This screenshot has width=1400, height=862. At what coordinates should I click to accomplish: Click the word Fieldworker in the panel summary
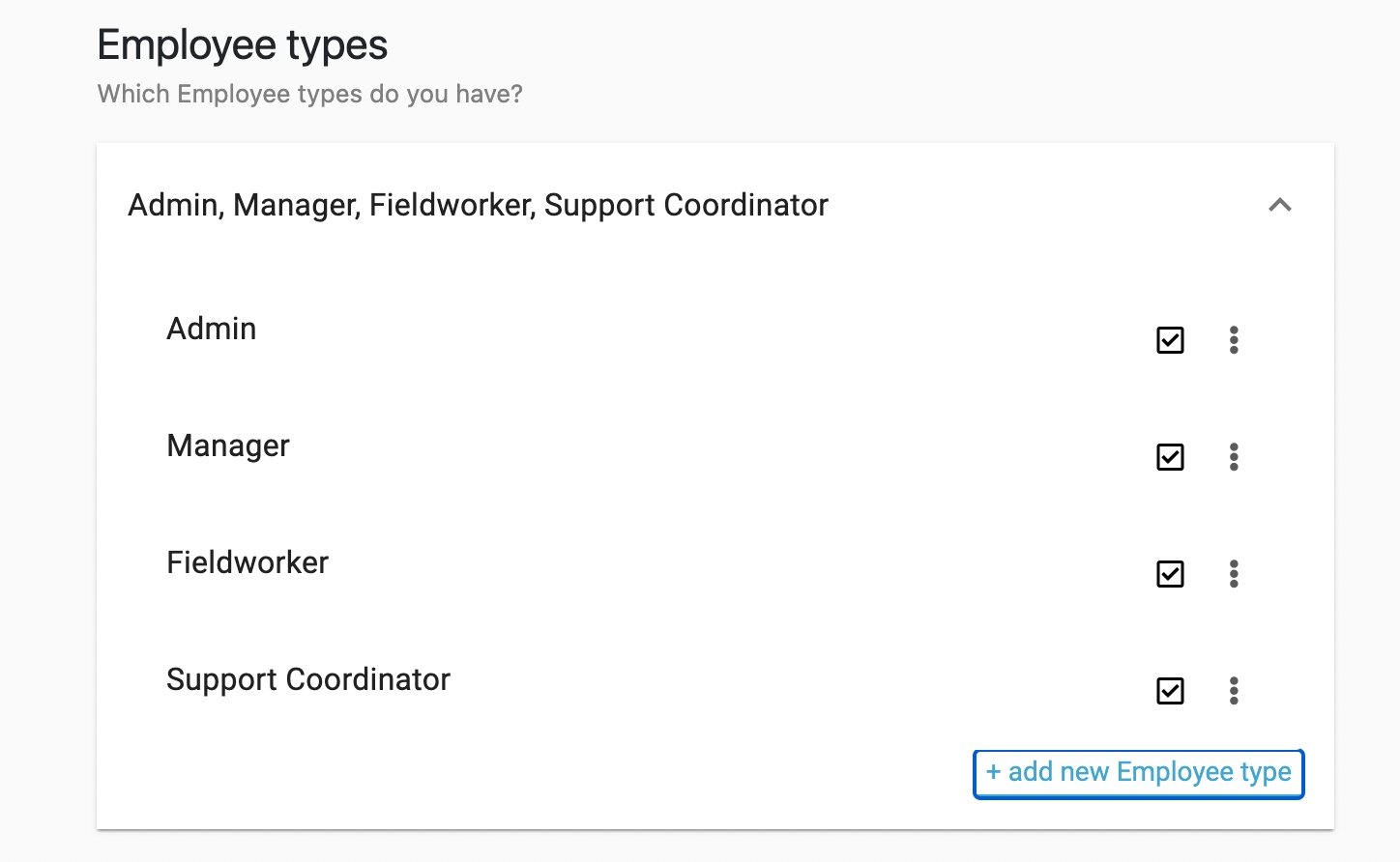coord(451,205)
